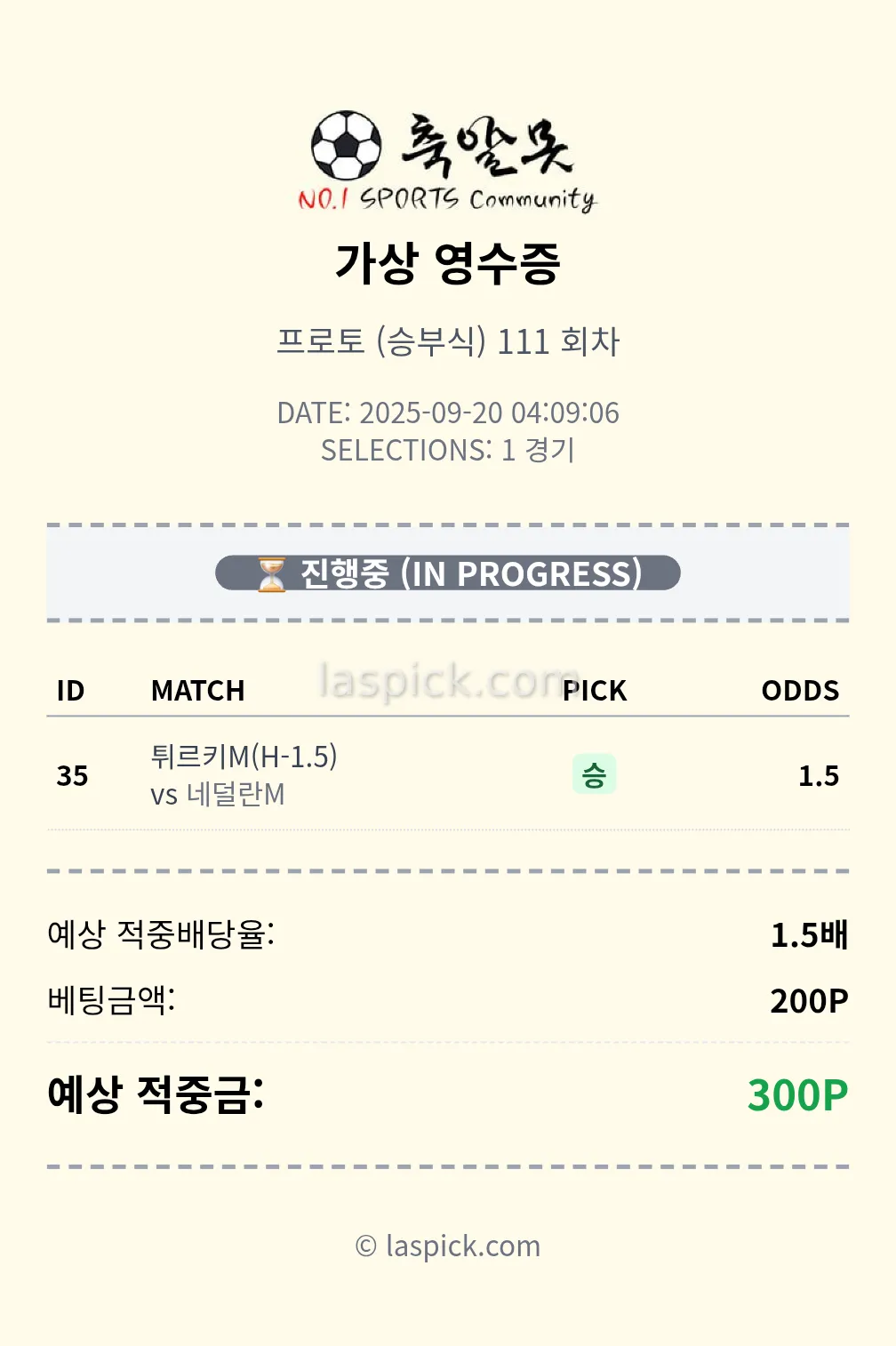Click the green 승 pick badge

tap(594, 775)
